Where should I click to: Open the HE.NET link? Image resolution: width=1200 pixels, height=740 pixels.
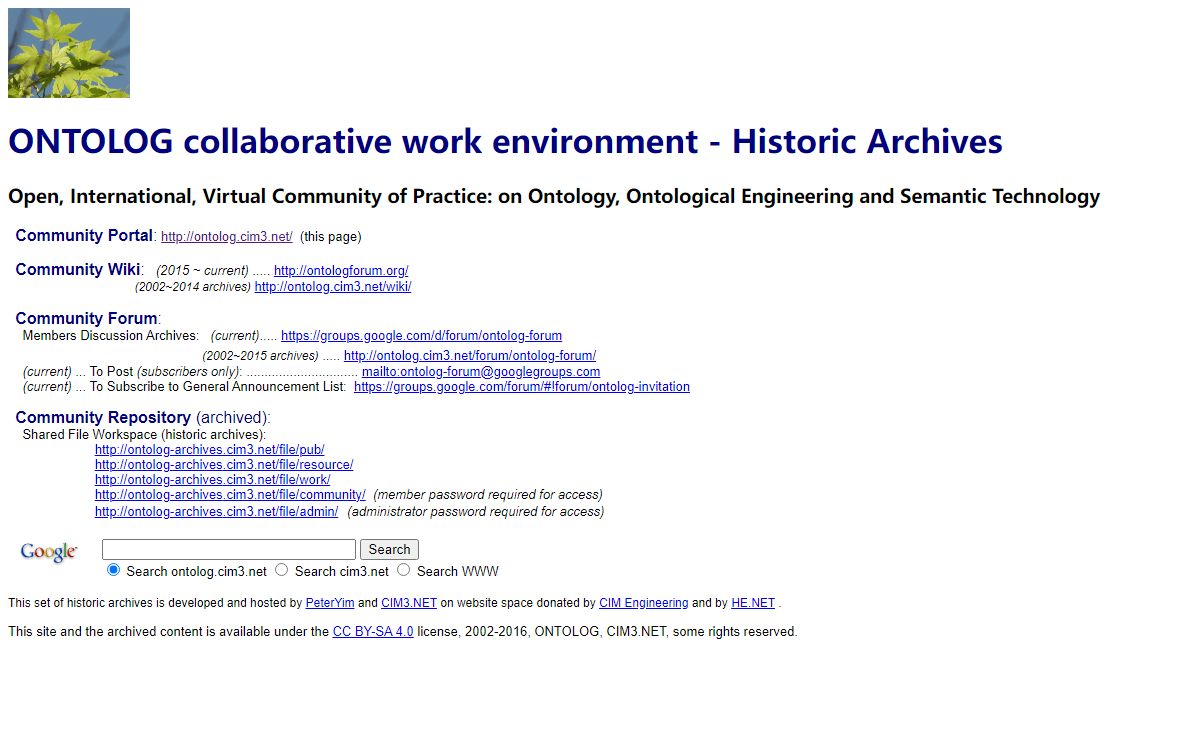tap(753, 603)
